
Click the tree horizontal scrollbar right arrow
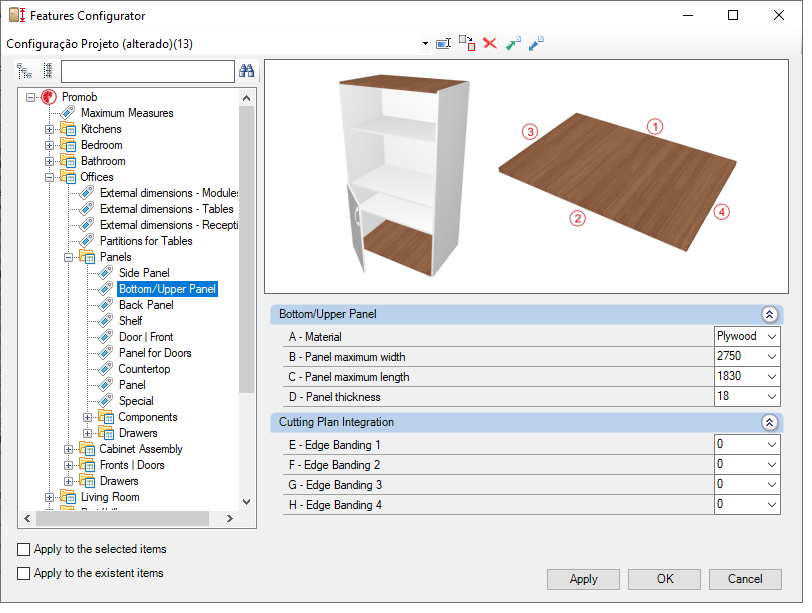[230, 519]
